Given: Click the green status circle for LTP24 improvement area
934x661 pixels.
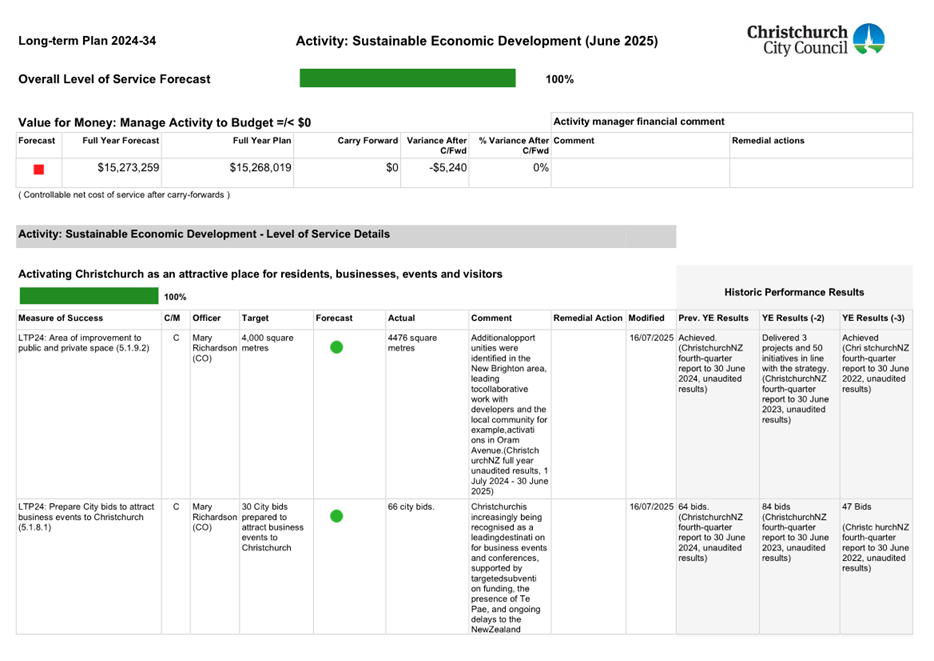Looking at the screenshot, I should pyautogui.click(x=337, y=347).
